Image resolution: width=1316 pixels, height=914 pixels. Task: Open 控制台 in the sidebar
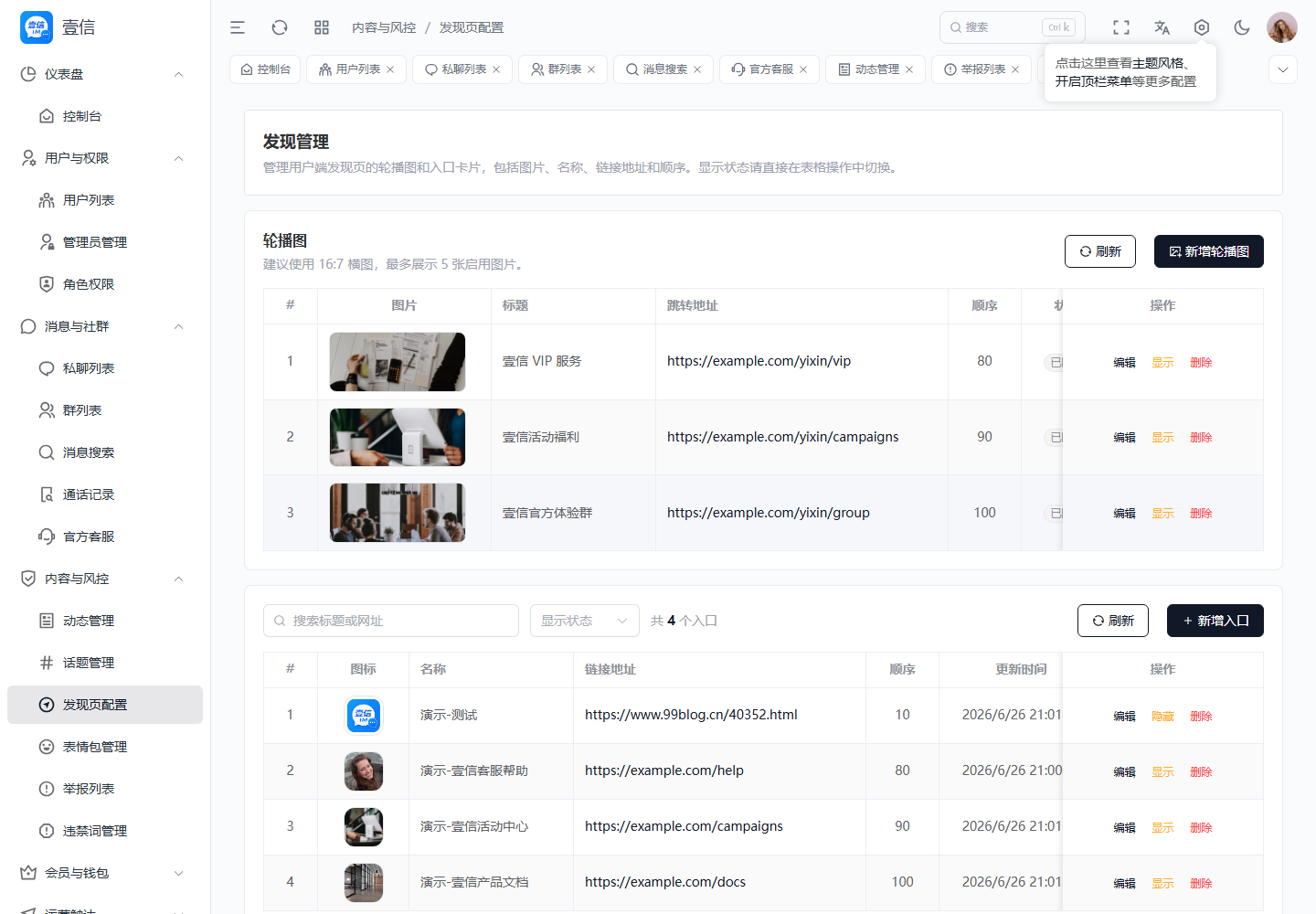coord(105,116)
